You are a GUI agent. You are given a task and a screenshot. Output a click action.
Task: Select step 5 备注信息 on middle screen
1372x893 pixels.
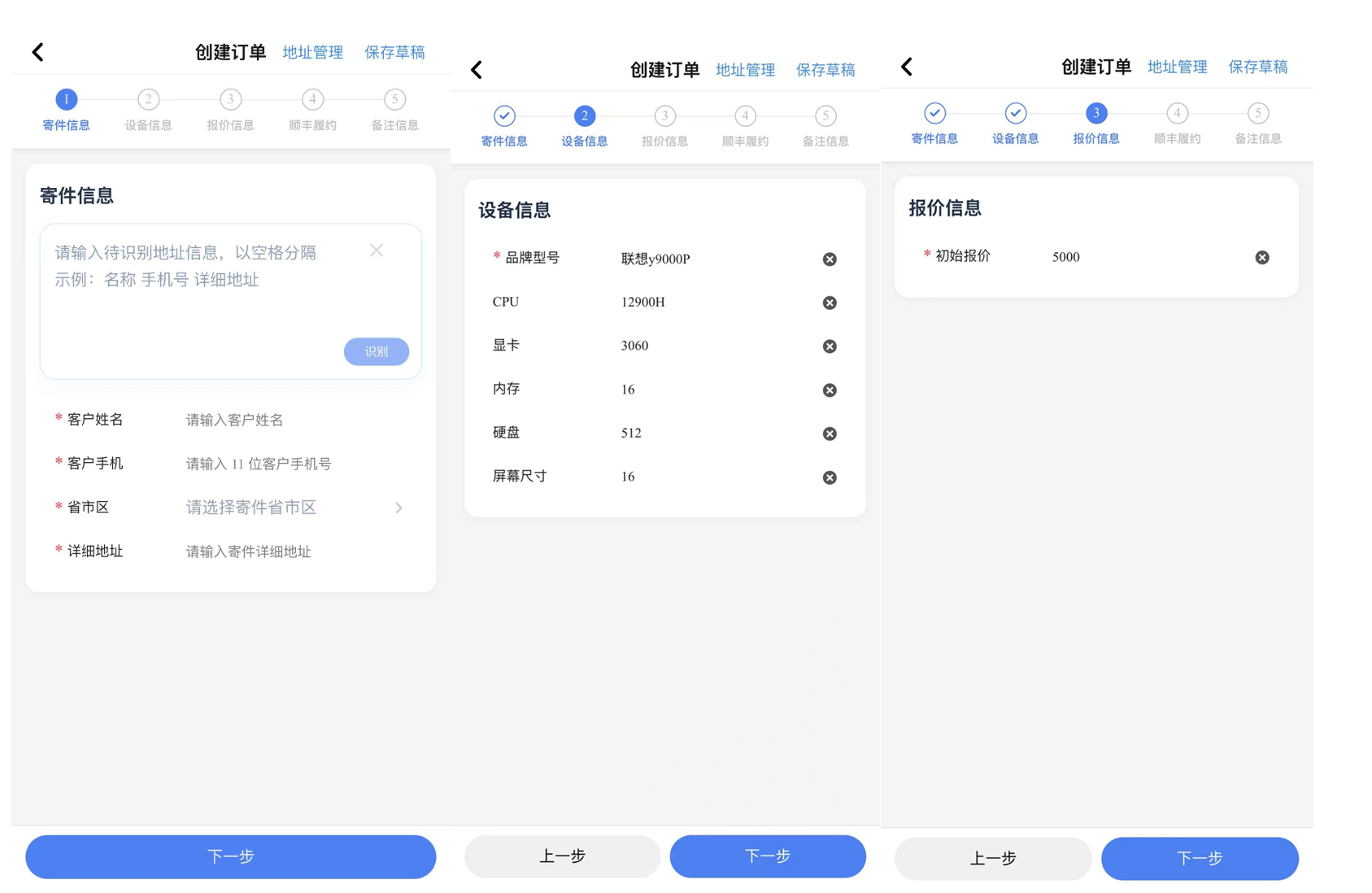click(825, 127)
